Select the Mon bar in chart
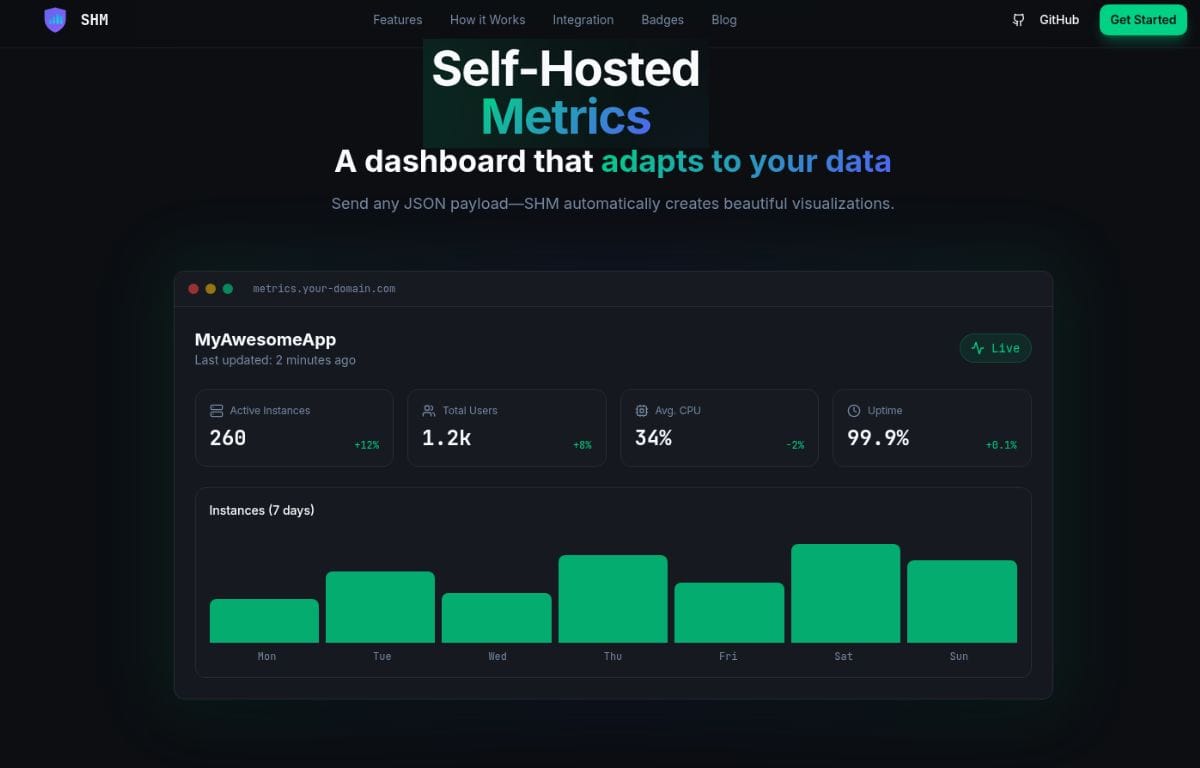The width and height of the screenshot is (1200, 768). coord(264,621)
